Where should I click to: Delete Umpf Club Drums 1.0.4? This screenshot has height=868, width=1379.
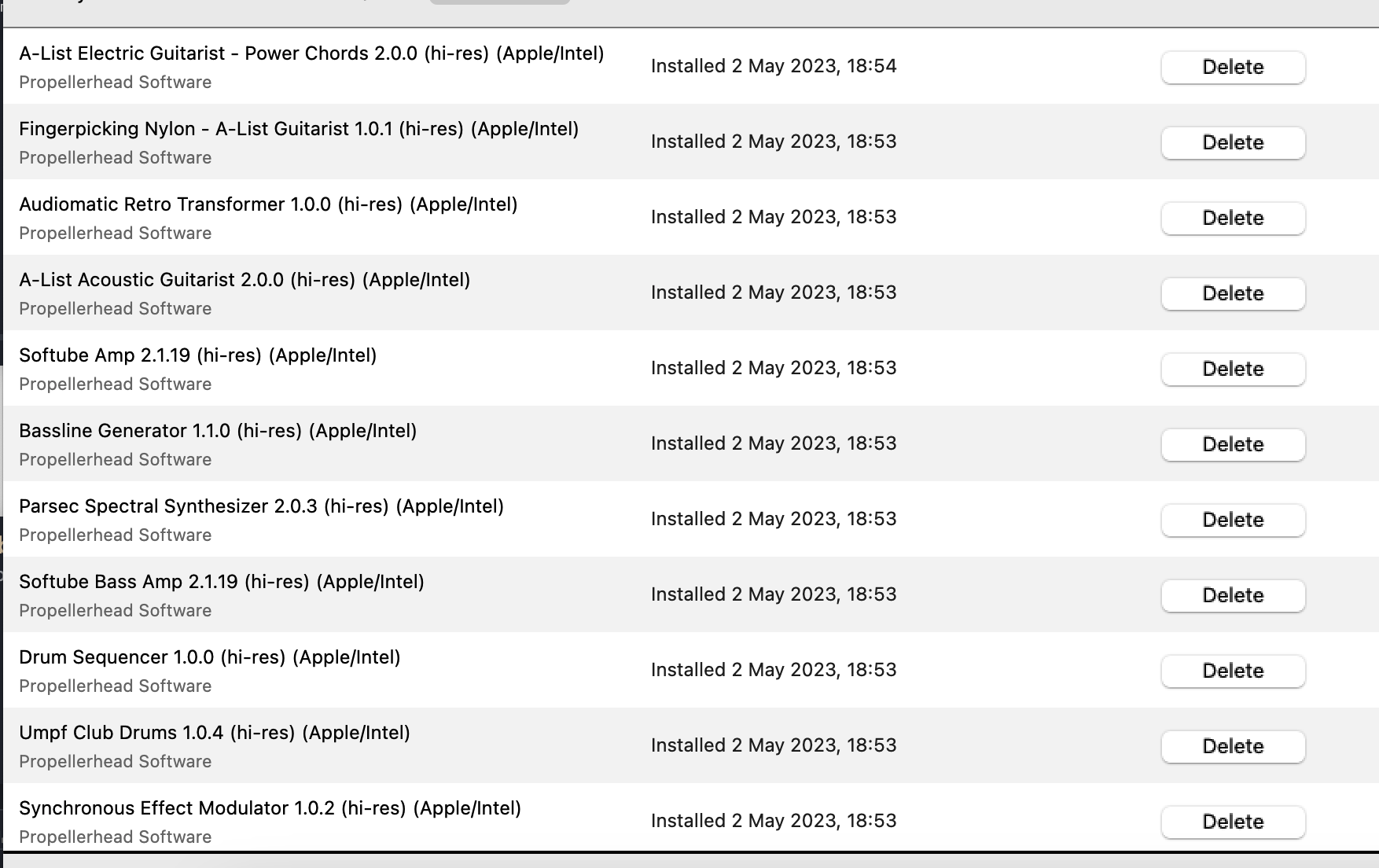1233,746
